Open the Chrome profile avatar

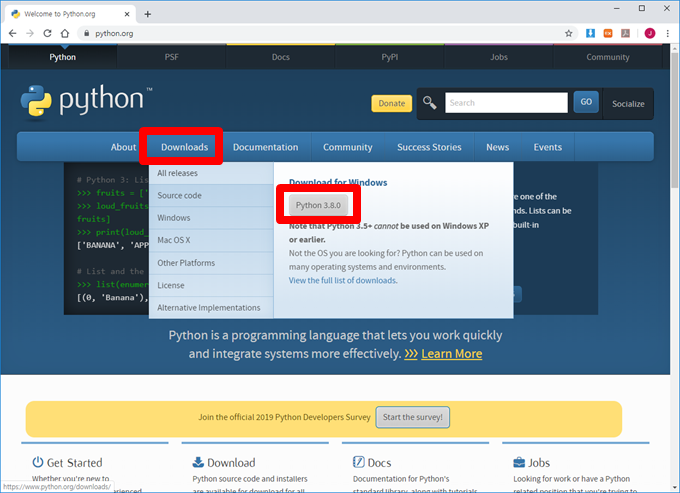tap(650, 33)
